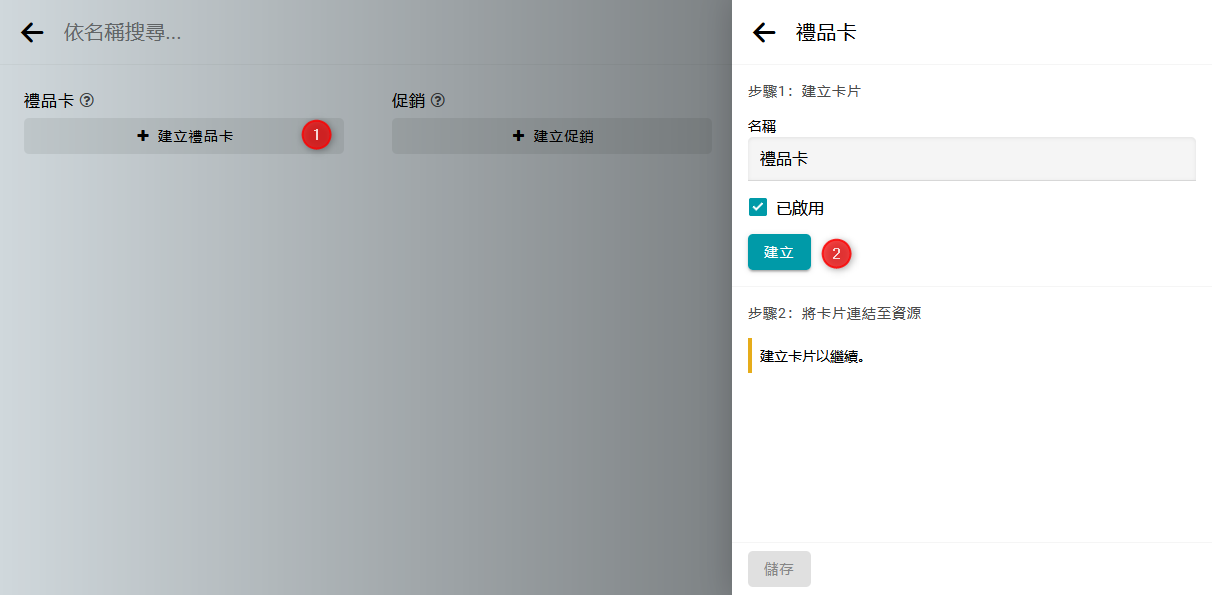Click the plus icon on 建立促銷
This screenshot has height=595, width=1212.
(518, 136)
